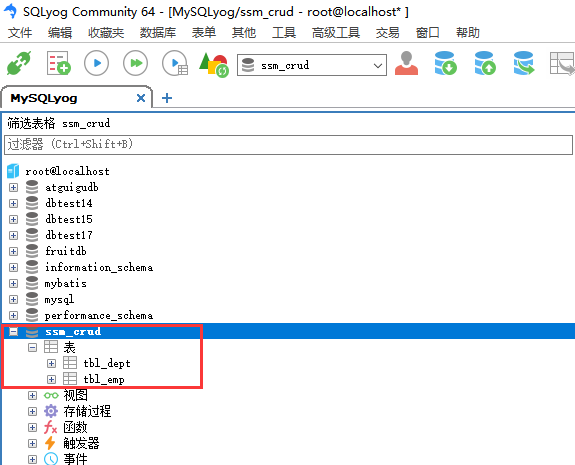Viewport: 575px width, 465px height.
Task: Expand the information_schema node
Action: point(14,267)
